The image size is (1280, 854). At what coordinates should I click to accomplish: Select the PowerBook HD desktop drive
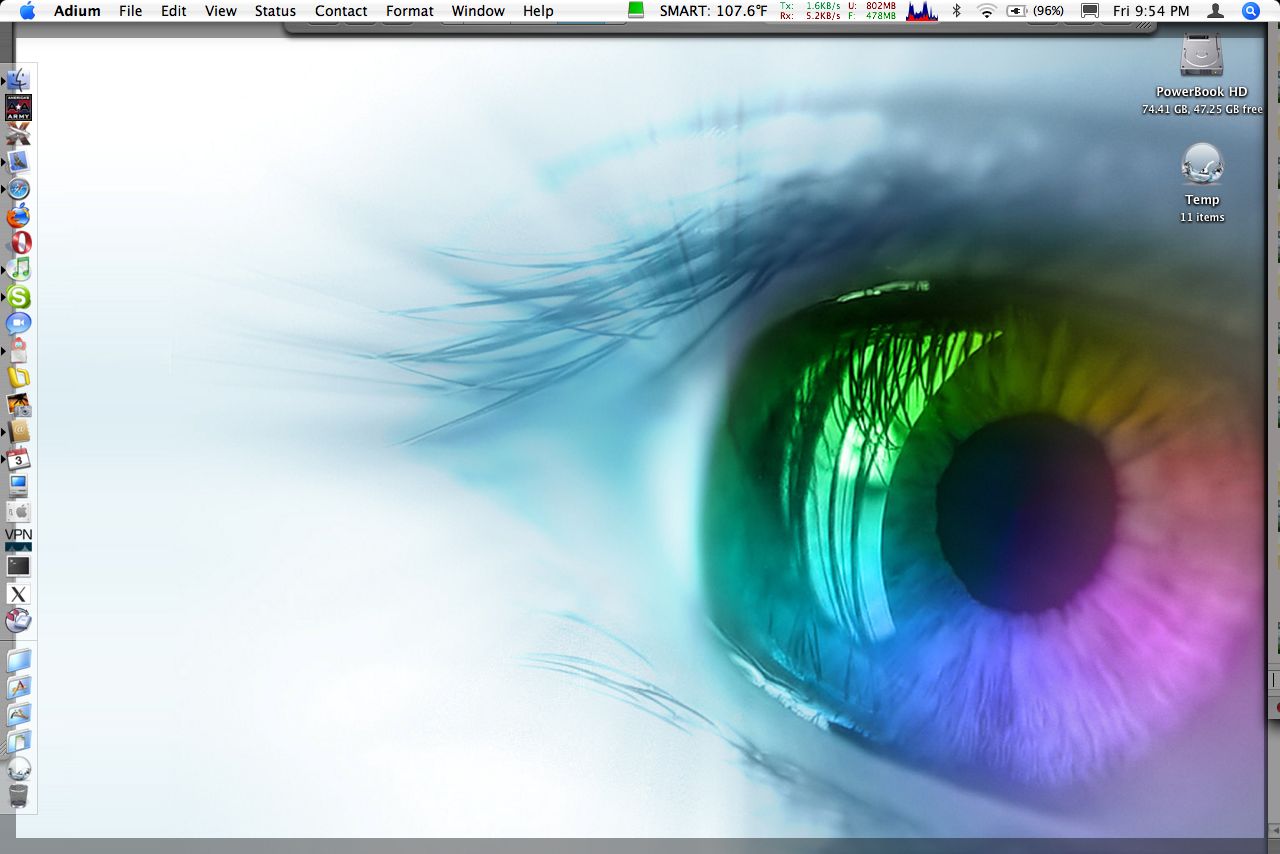point(1201,56)
